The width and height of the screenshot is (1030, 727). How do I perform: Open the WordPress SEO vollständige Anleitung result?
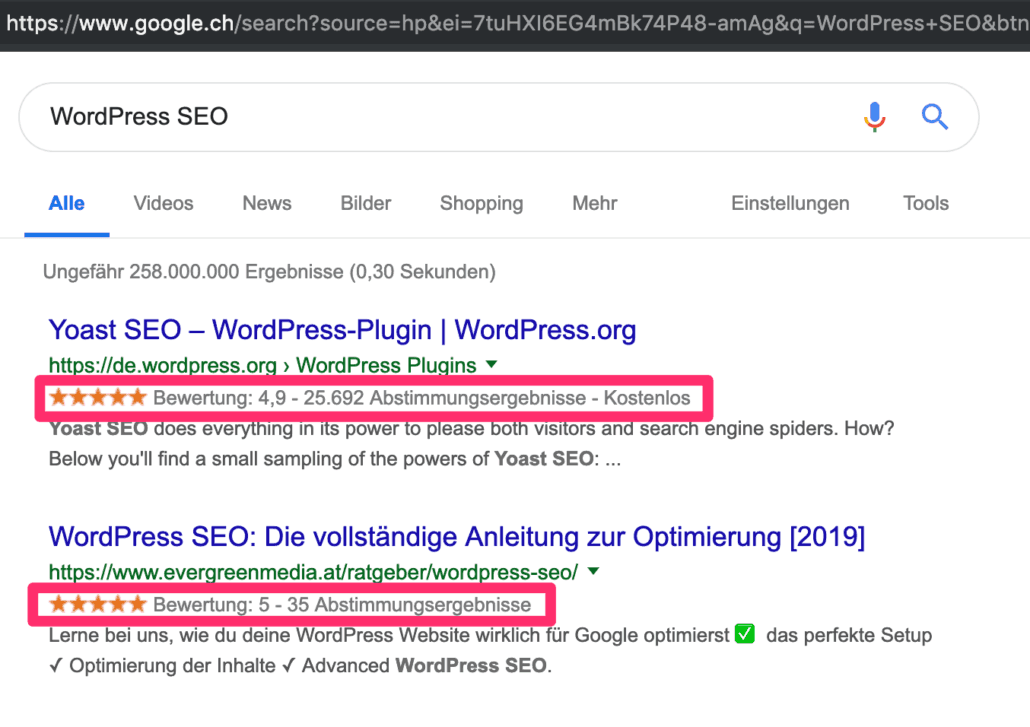(x=456, y=537)
